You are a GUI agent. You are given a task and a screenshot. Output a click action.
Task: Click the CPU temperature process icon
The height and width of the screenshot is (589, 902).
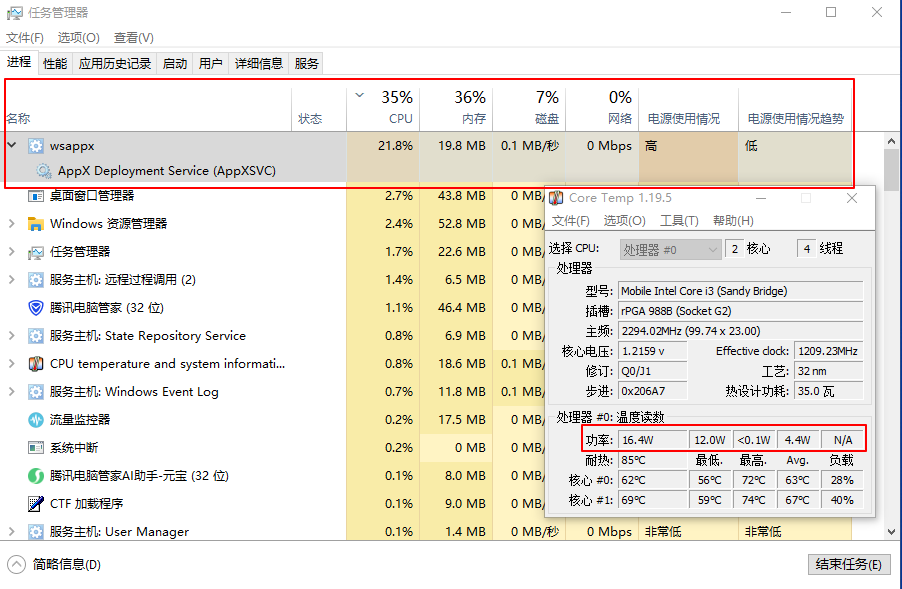tap(36, 364)
